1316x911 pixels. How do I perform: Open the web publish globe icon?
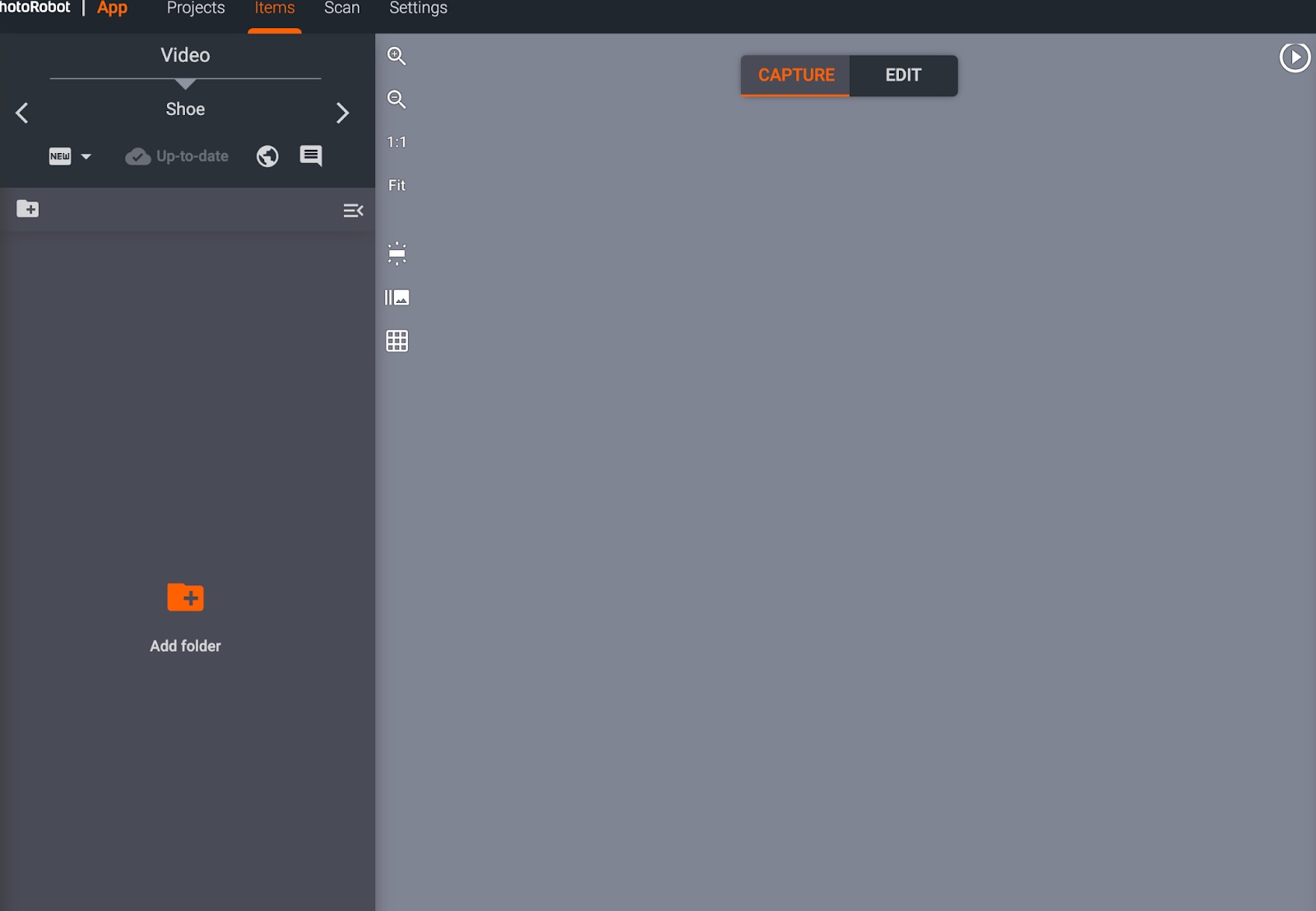[266, 156]
